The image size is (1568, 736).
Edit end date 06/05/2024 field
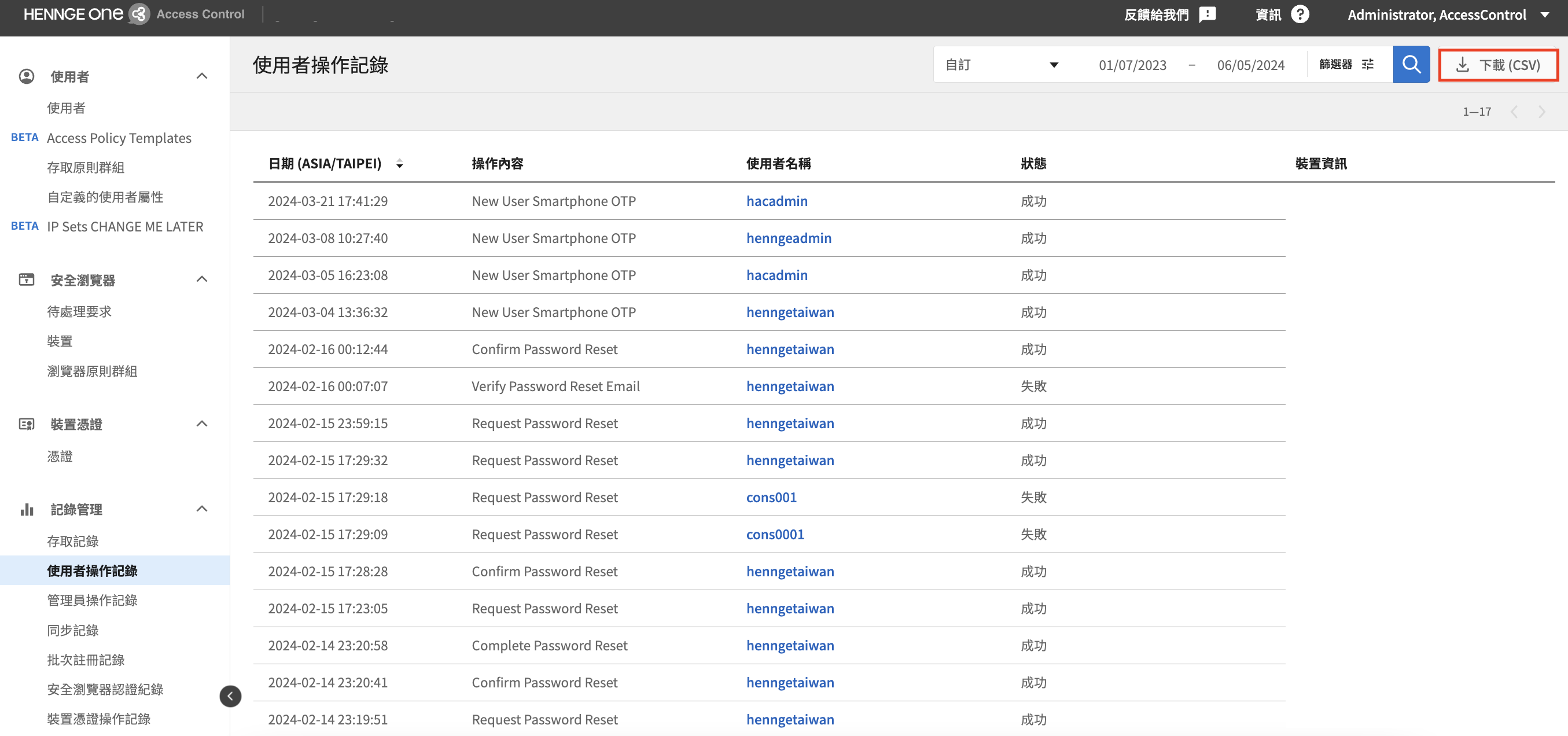click(x=1251, y=65)
